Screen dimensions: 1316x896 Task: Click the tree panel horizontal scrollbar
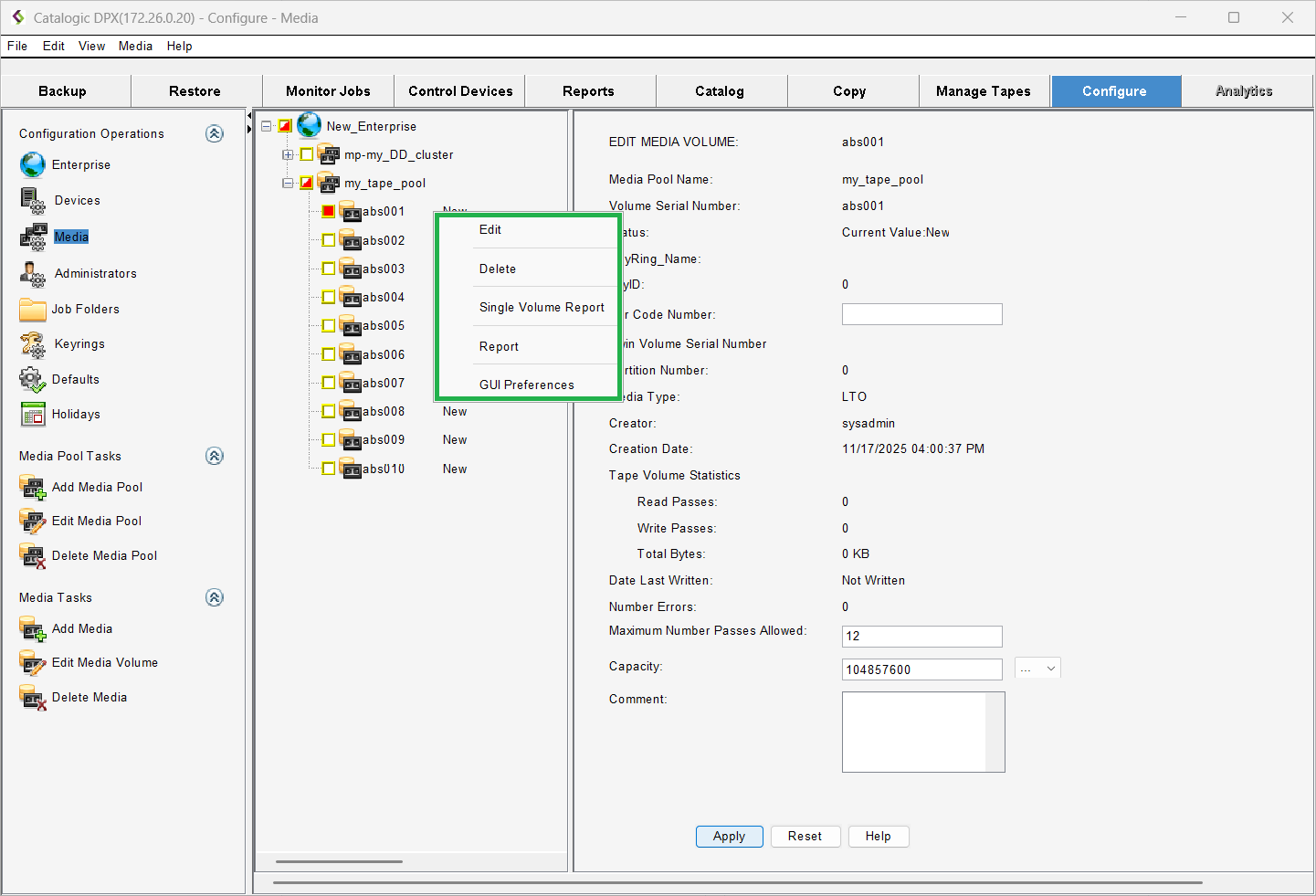[x=339, y=861]
